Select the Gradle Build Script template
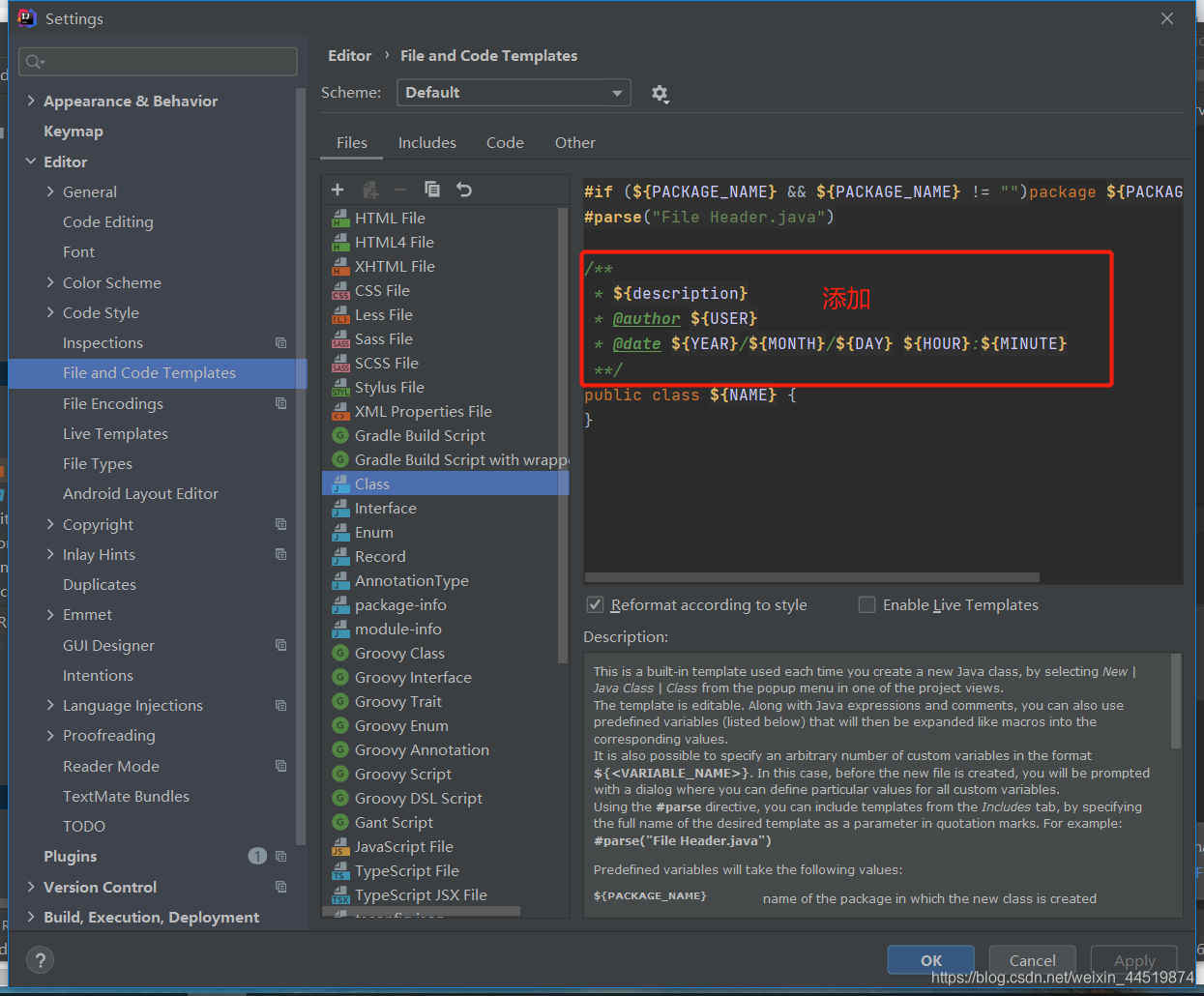The width and height of the screenshot is (1204, 996). [420, 436]
